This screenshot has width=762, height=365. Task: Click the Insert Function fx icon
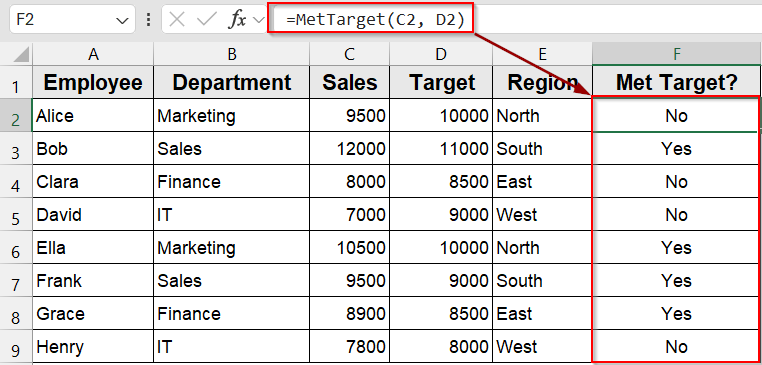238,20
